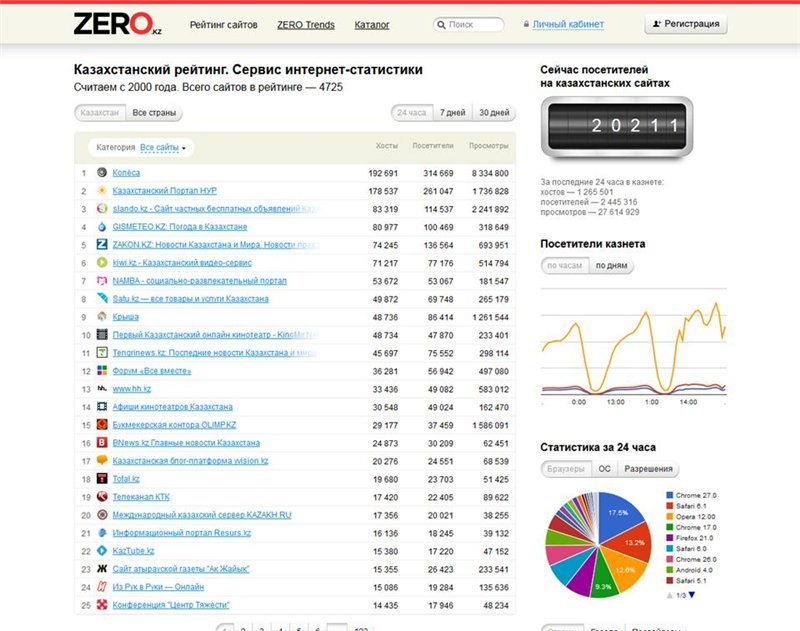Click the NAMBA portal favicon

(x=102, y=281)
